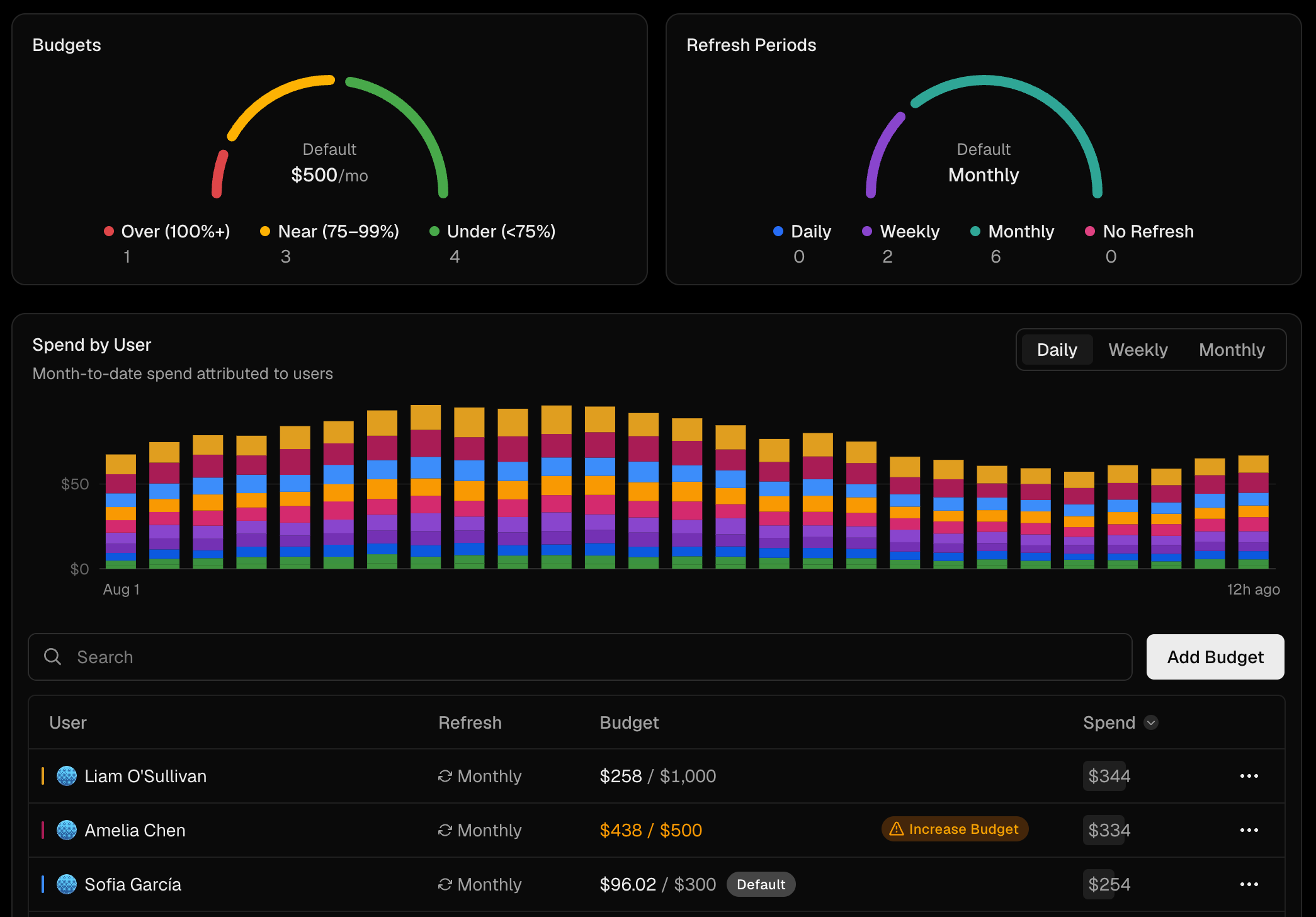Click the search magnifier icon
The height and width of the screenshot is (917, 1316).
point(53,657)
